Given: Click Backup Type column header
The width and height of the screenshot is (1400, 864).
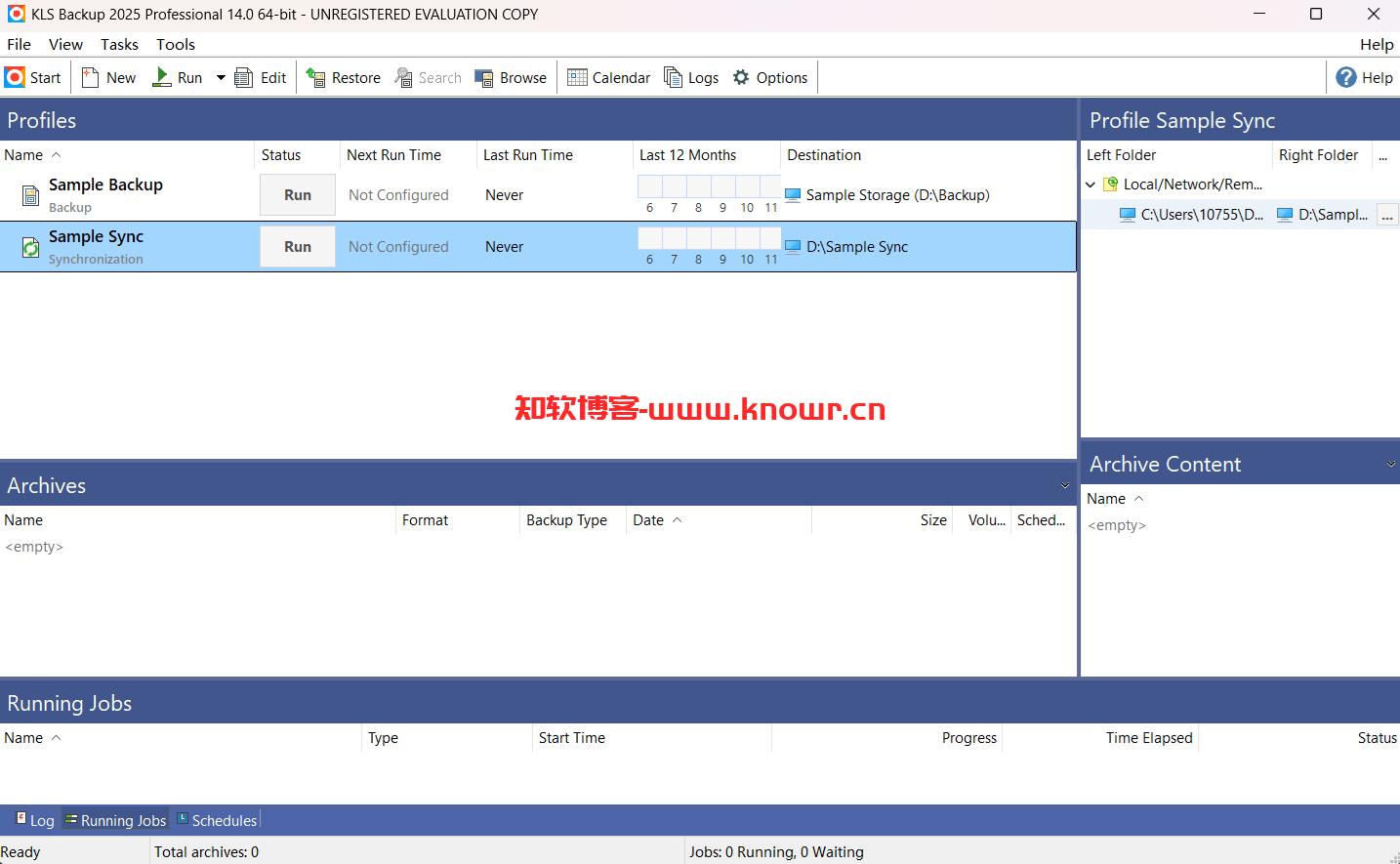Looking at the screenshot, I should click(x=573, y=520).
